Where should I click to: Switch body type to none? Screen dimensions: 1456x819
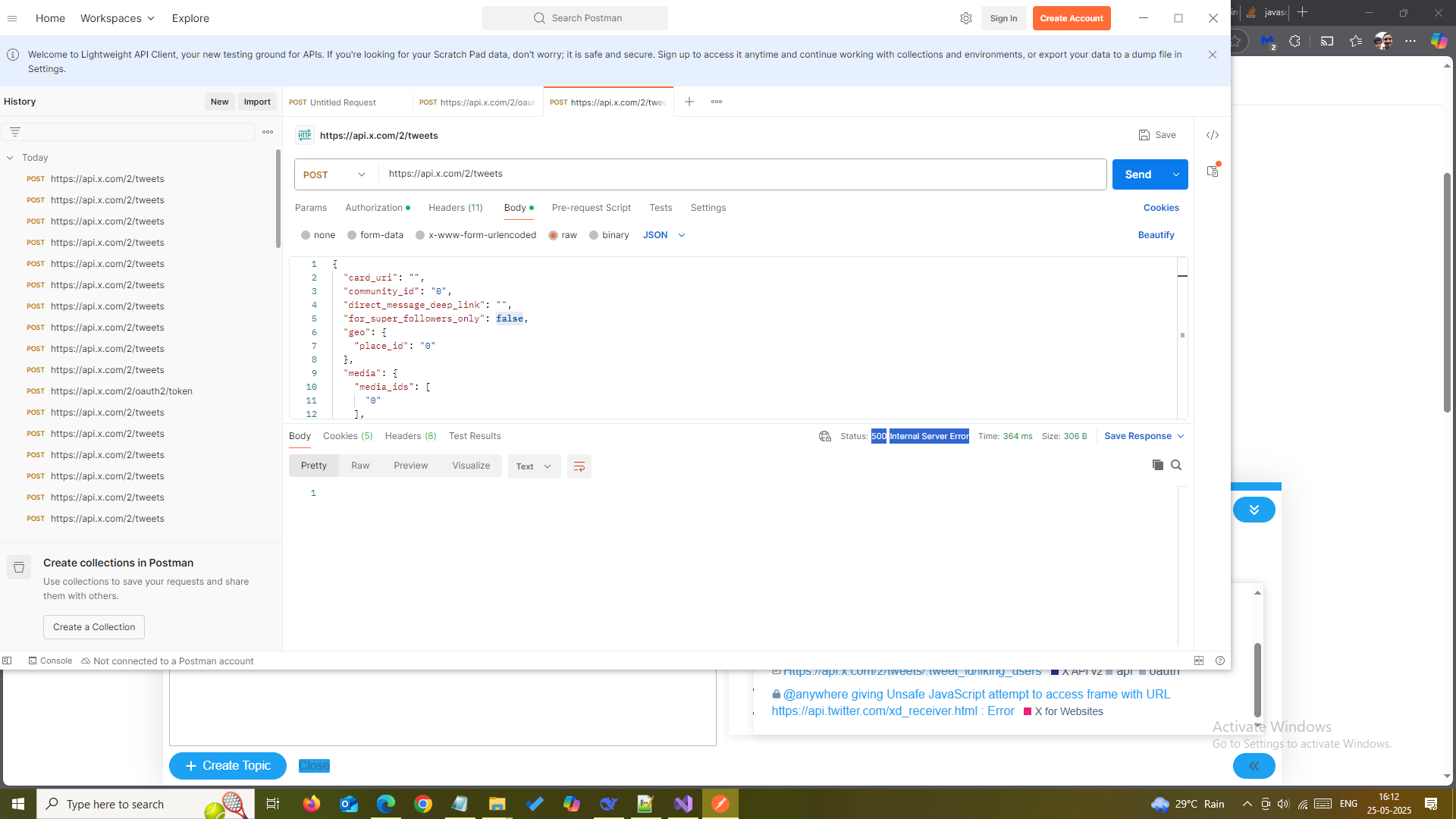(x=318, y=235)
